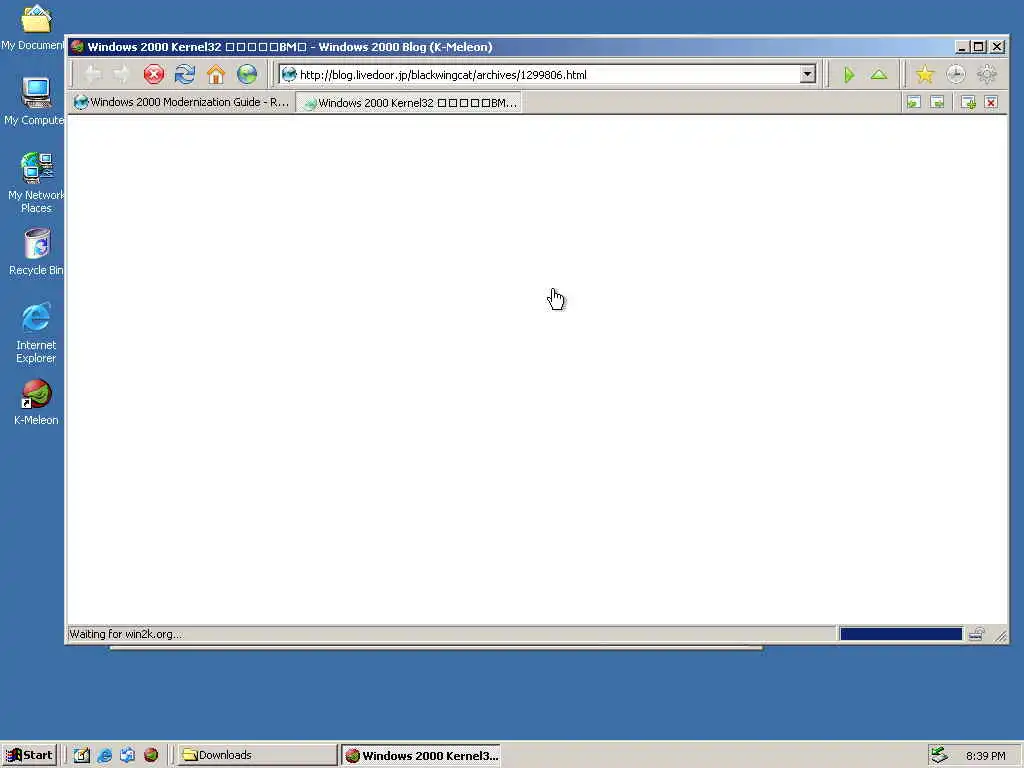Launch K-Meleon from quick launch bar

pos(151,756)
